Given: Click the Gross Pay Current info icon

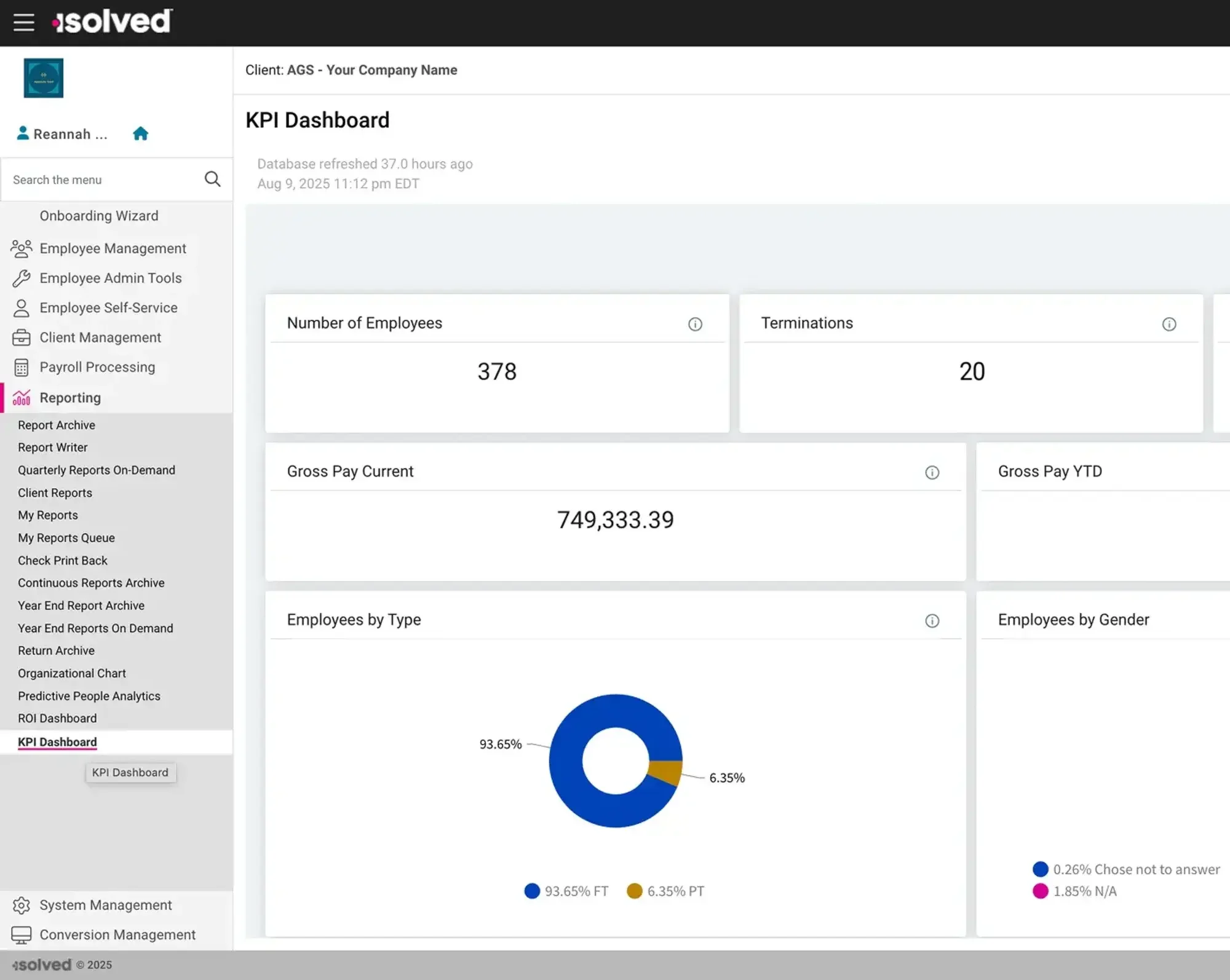Looking at the screenshot, I should (932, 473).
